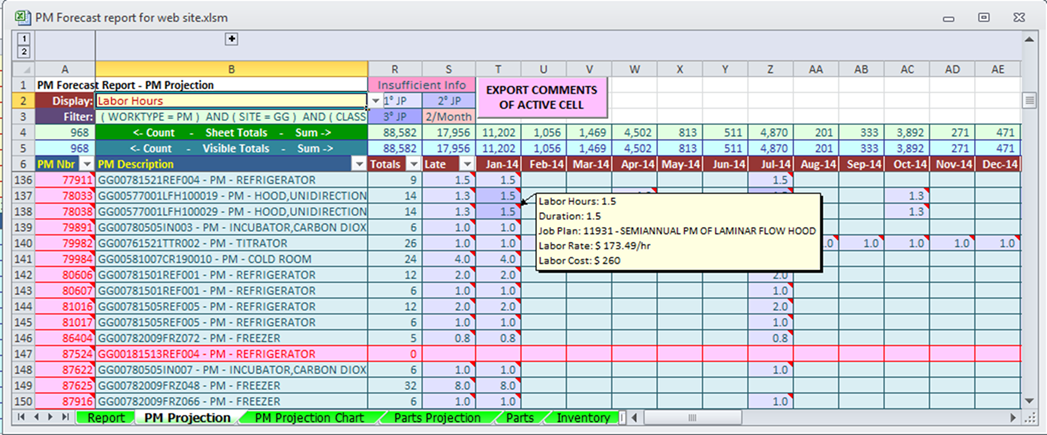Viewport: 1047px width, 435px height.
Task: Minimize the workbook window
Action: (x=947, y=17)
